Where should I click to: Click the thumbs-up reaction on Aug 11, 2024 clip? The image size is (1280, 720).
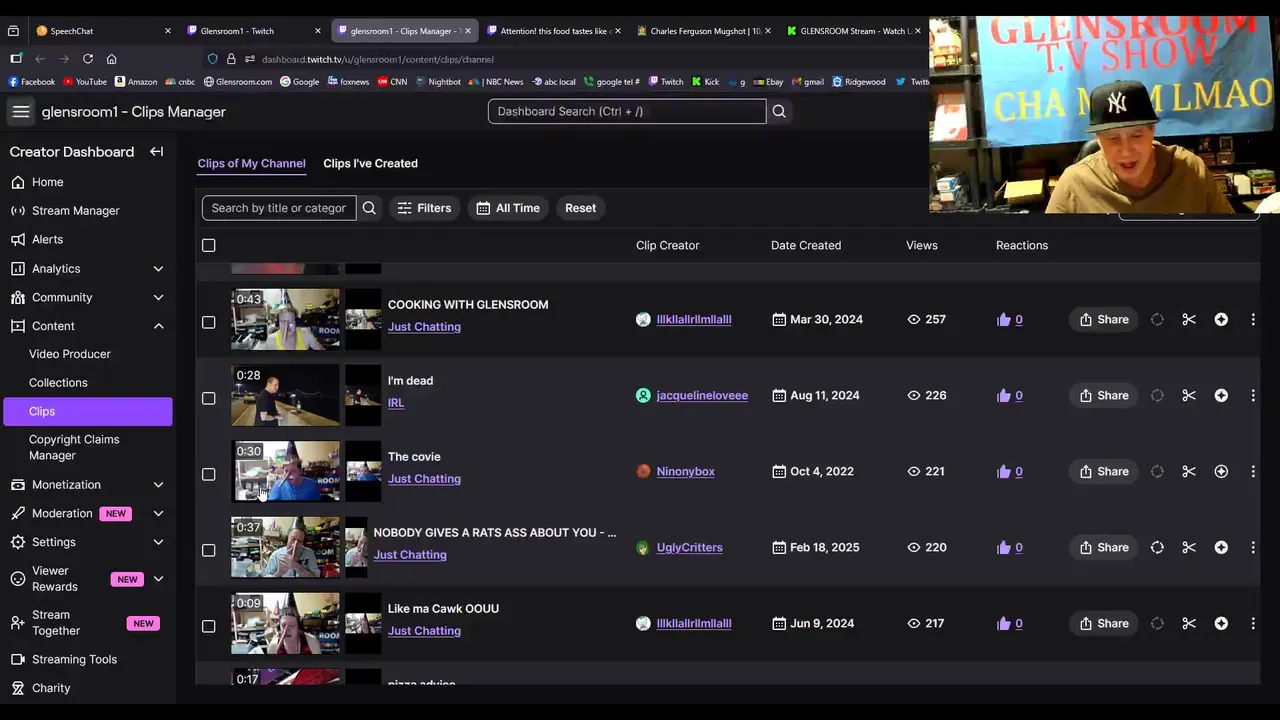(1004, 396)
